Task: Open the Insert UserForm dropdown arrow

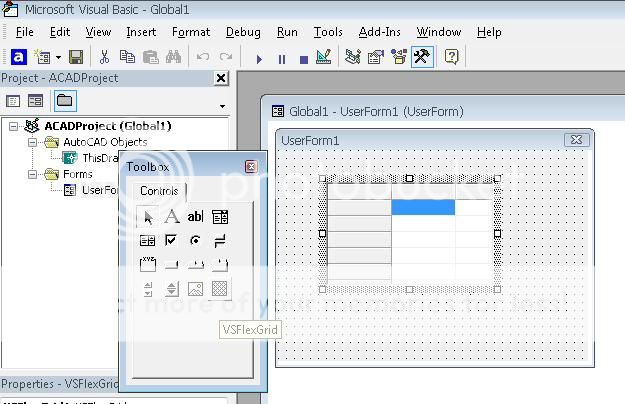Action: coord(58,57)
